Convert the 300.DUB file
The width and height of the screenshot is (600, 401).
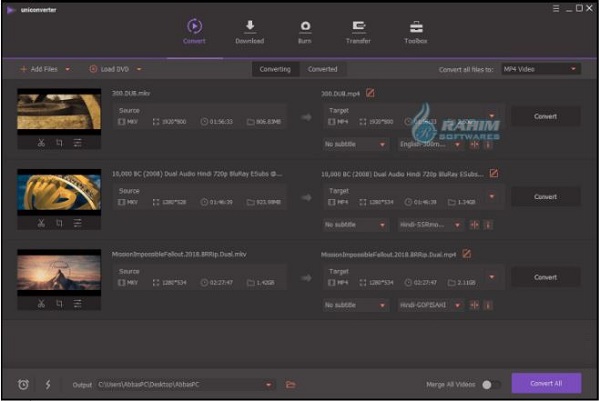coord(546,116)
